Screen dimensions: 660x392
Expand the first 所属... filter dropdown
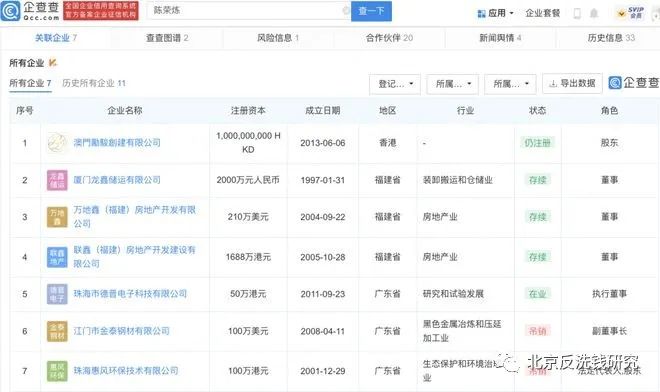point(452,84)
